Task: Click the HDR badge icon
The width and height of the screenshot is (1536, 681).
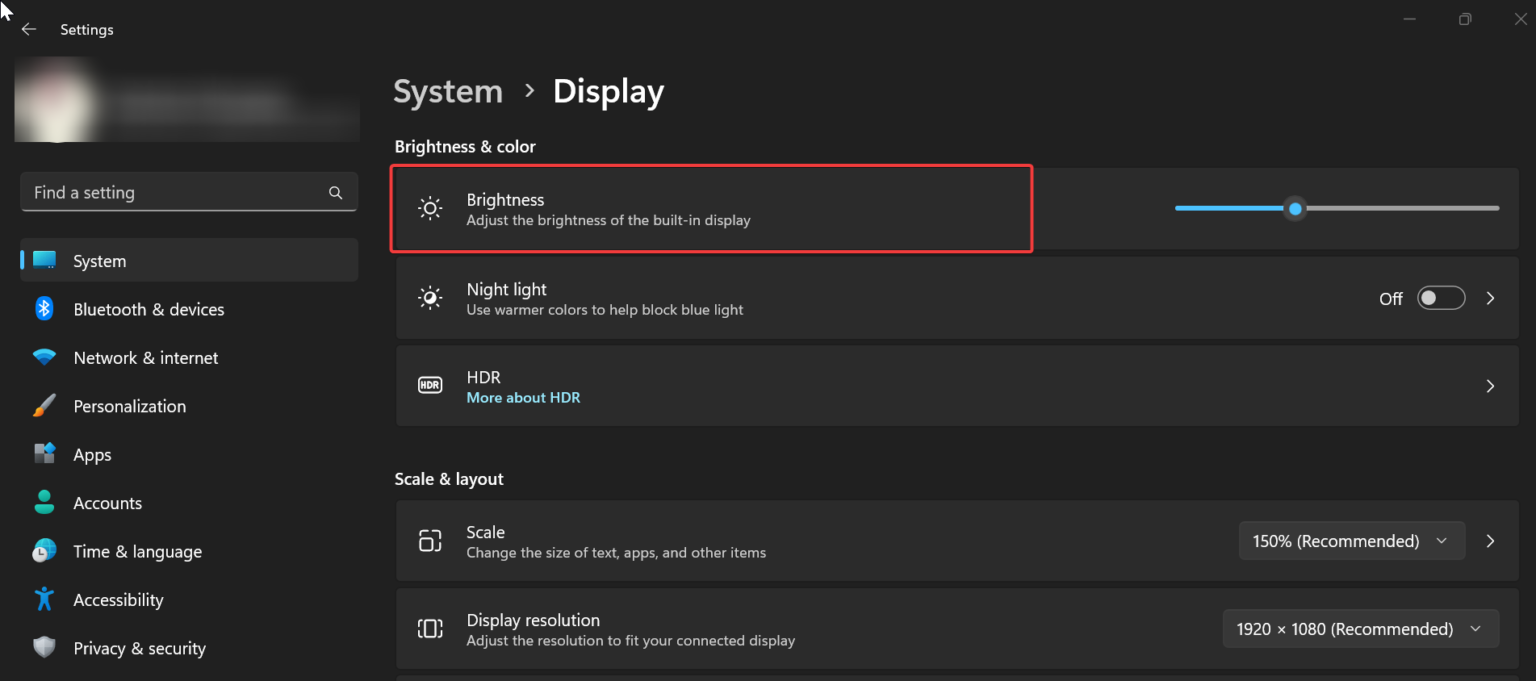Action: [x=430, y=385]
